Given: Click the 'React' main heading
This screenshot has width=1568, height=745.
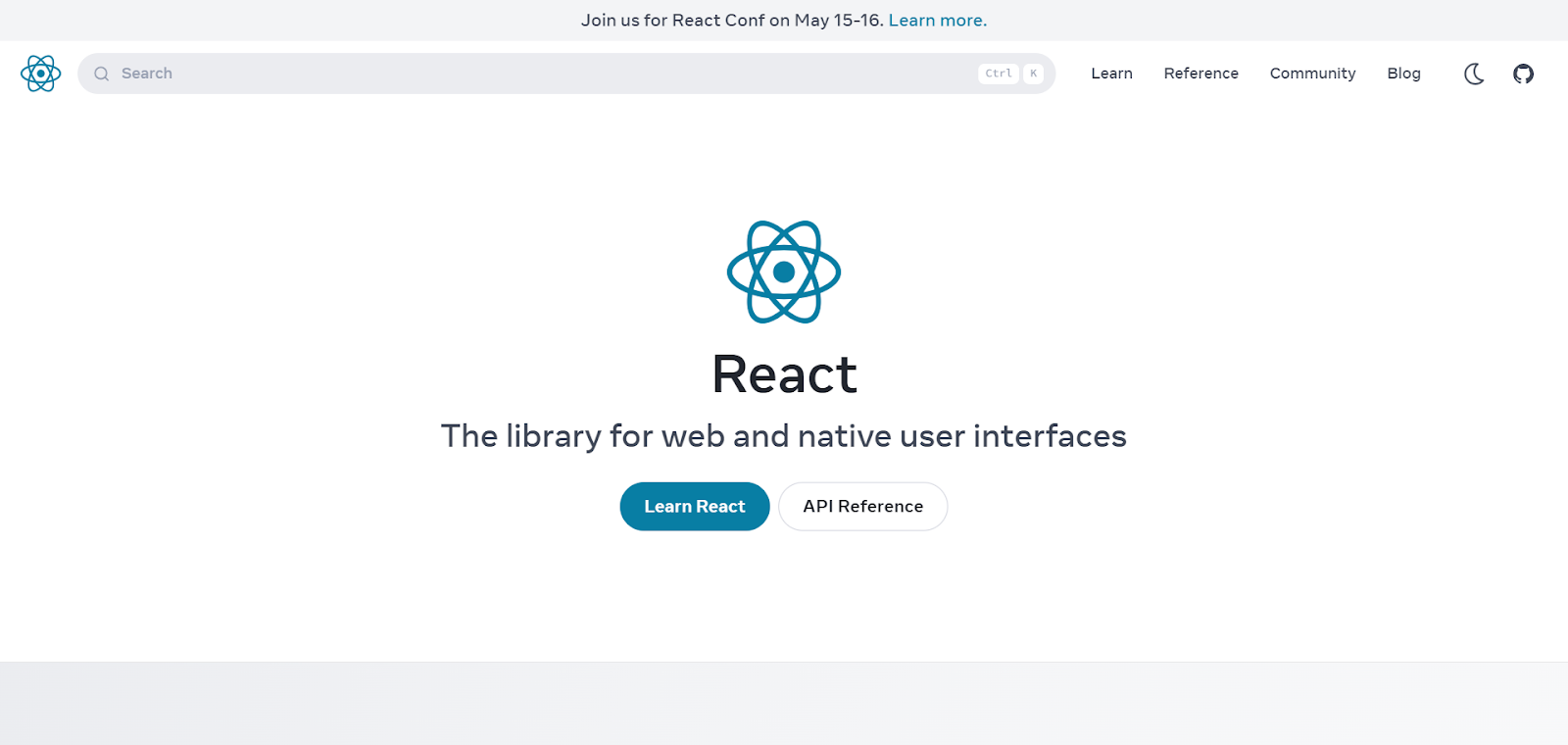Looking at the screenshot, I should (784, 374).
